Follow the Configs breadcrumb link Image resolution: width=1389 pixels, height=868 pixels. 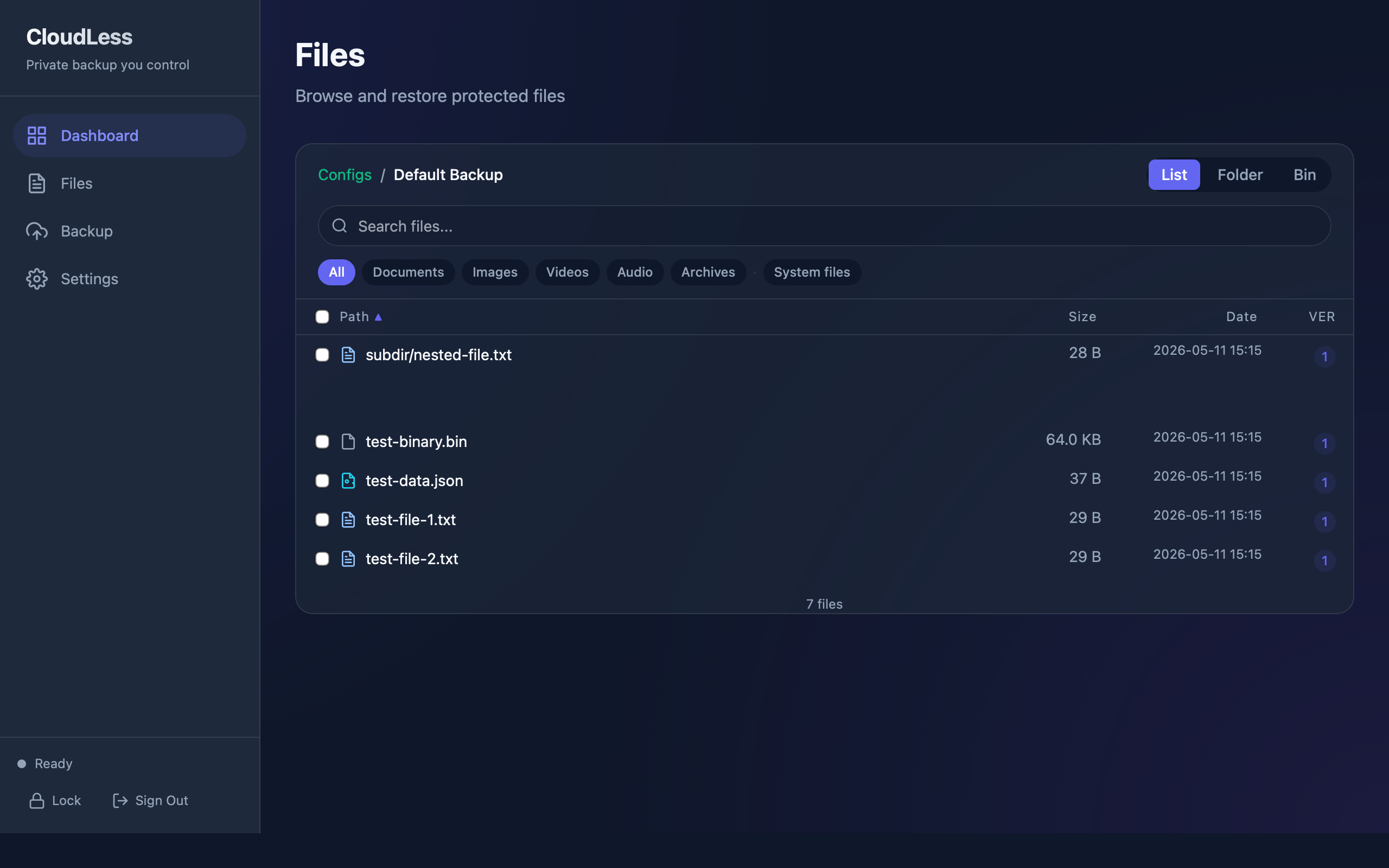point(345,175)
